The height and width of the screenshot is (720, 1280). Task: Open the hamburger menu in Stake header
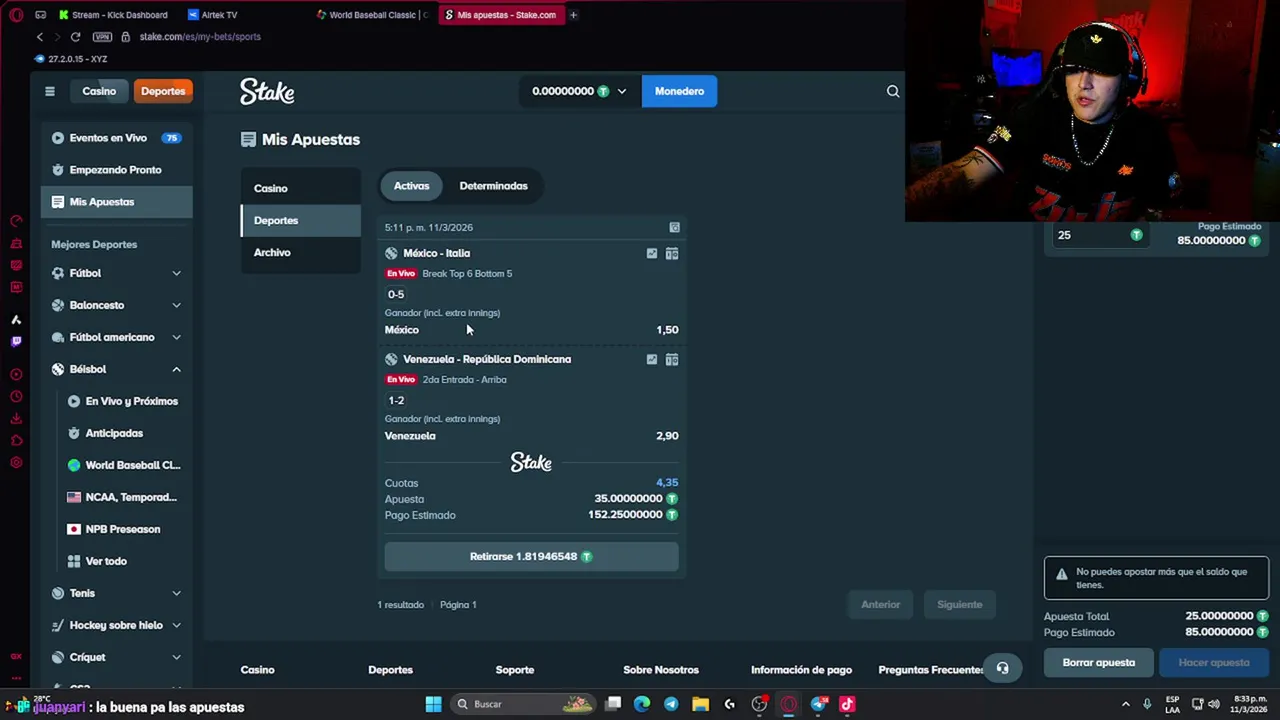click(x=49, y=91)
